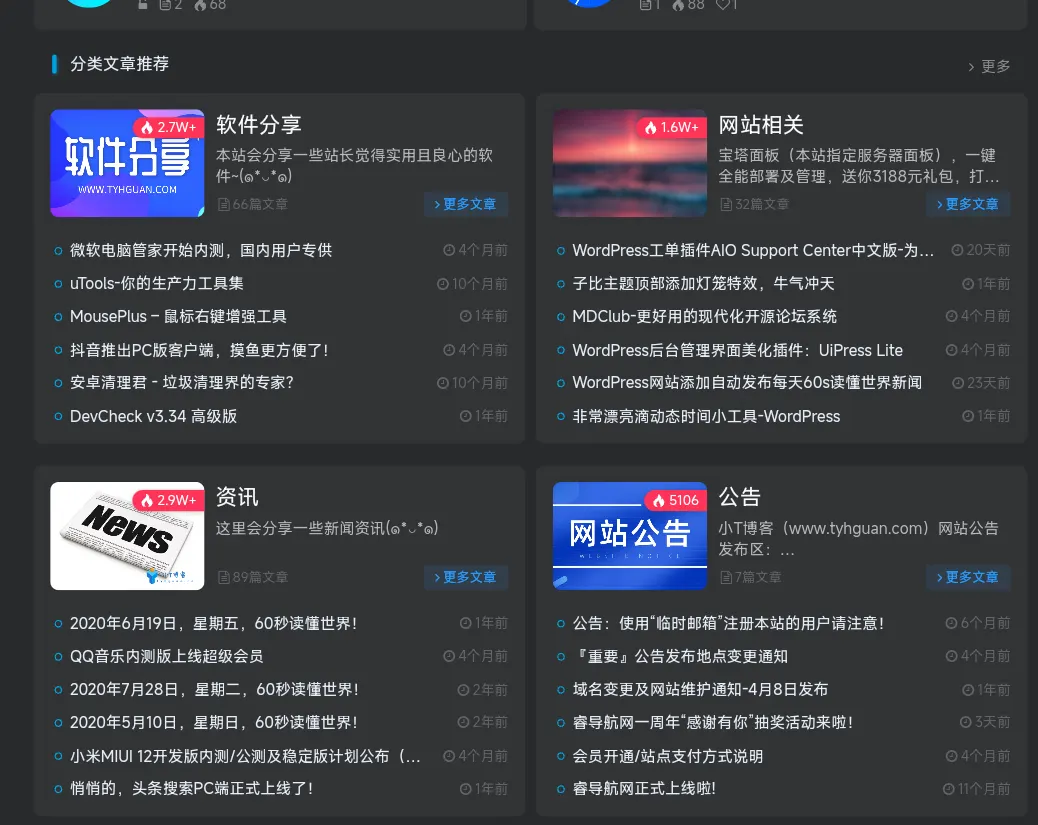The height and width of the screenshot is (825, 1038).
Task: Open the 网站公告 category thumbnail
Action: click(630, 536)
